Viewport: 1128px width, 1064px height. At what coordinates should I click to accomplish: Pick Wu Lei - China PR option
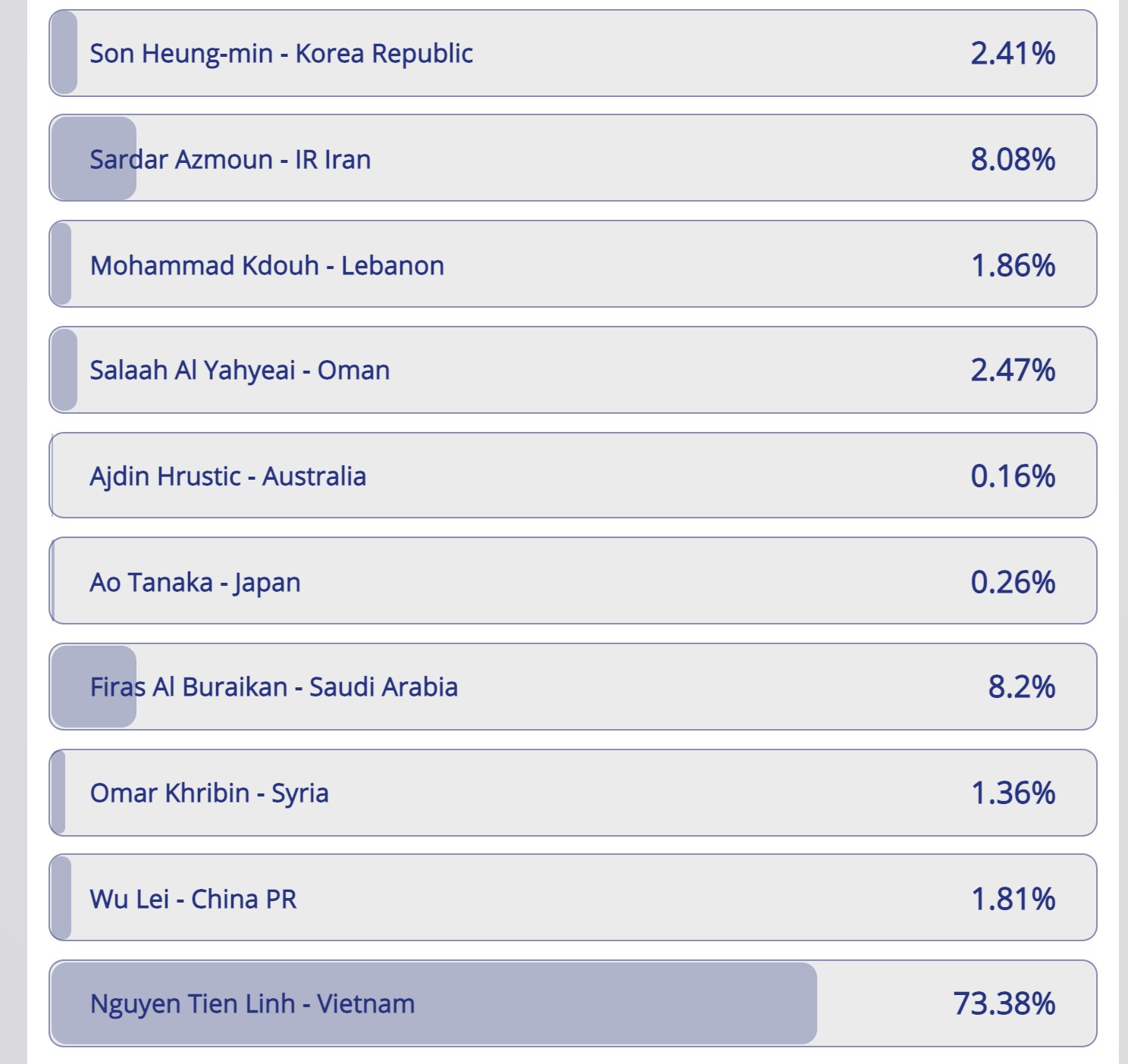click(573, 897)
